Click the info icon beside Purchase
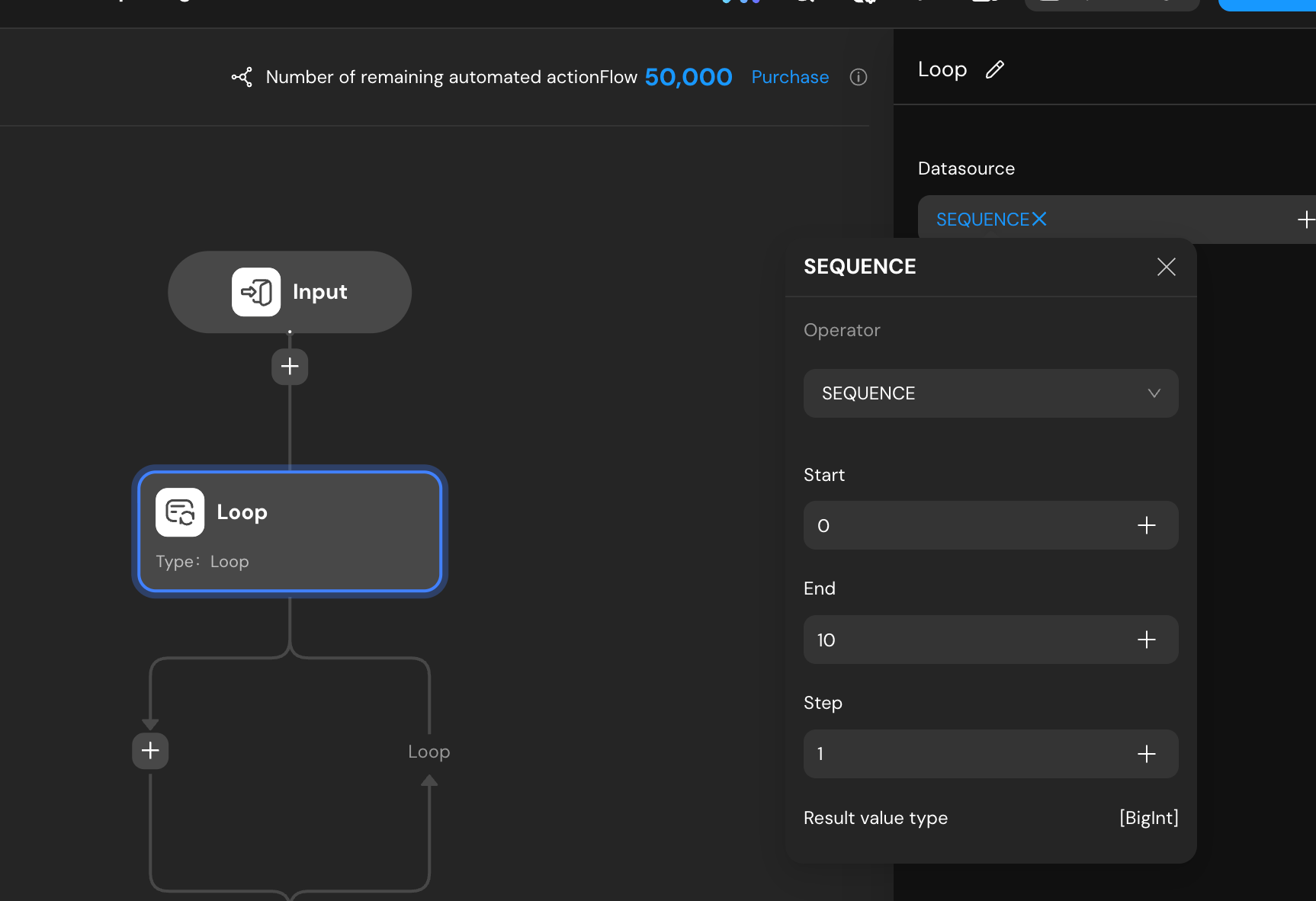This screenshot has height=901, width=1316. [858, 77]
